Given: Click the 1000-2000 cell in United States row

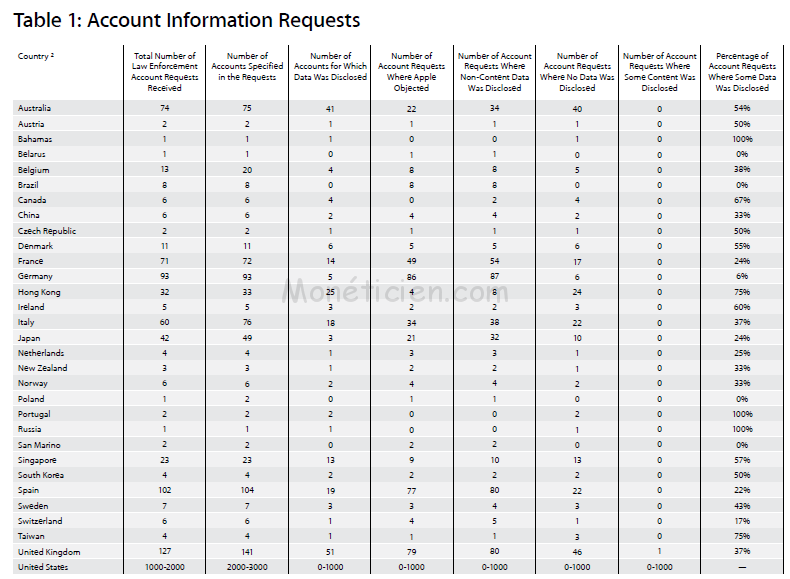Looking at the screenshot, I should (164, 567).
